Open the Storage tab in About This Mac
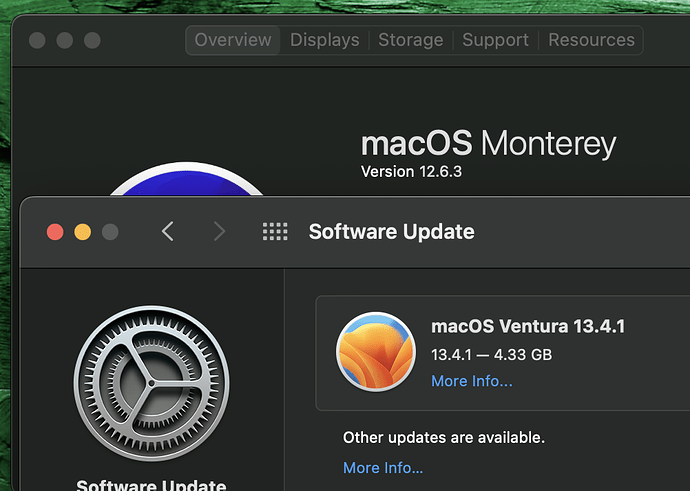690x491 pixels. pos(411,40)
